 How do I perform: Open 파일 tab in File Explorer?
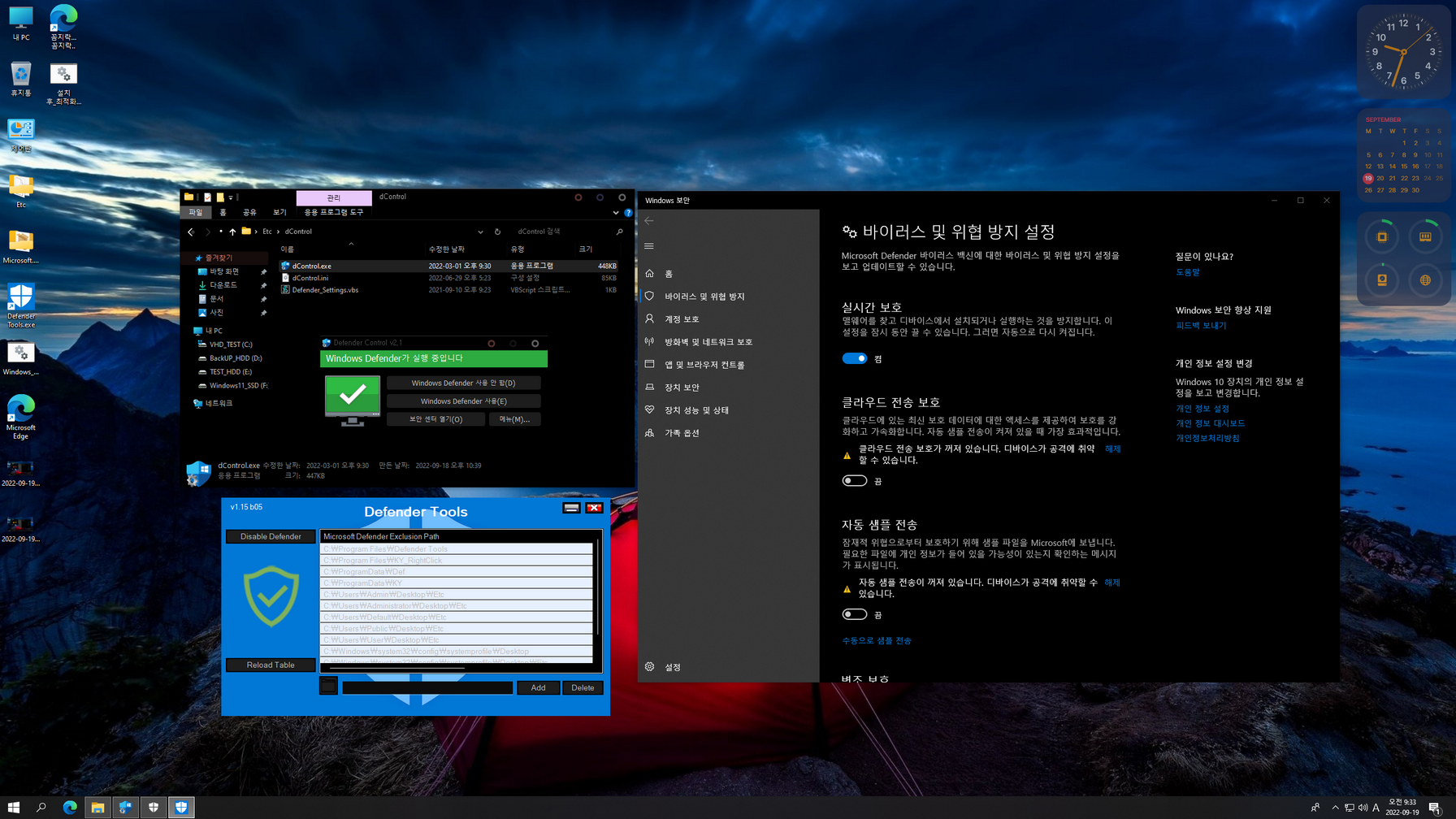pos(196,212)
